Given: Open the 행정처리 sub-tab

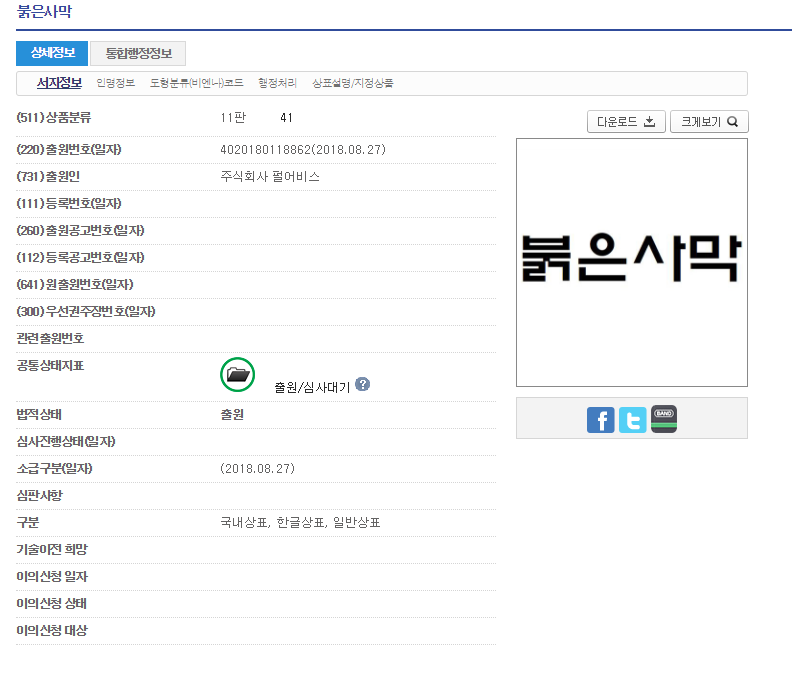Looking at the screenshot, I should (277, 83).
